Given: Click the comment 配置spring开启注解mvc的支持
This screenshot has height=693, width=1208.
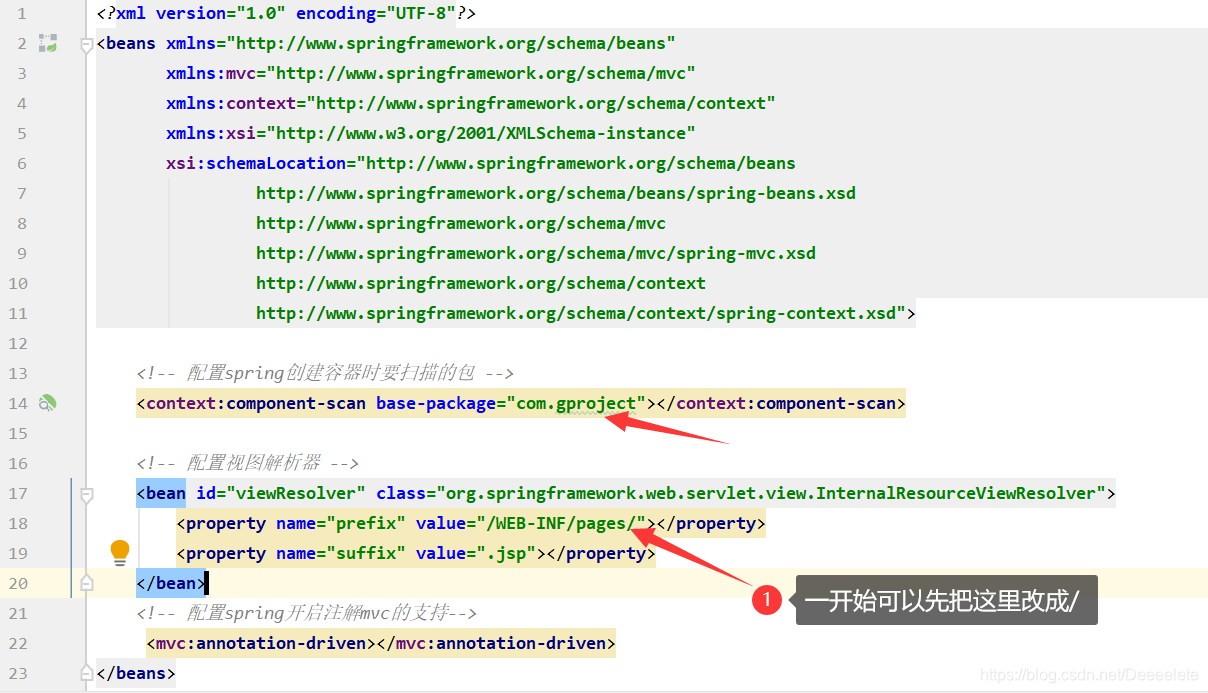Looking at the screenshot, I should 307,613.
